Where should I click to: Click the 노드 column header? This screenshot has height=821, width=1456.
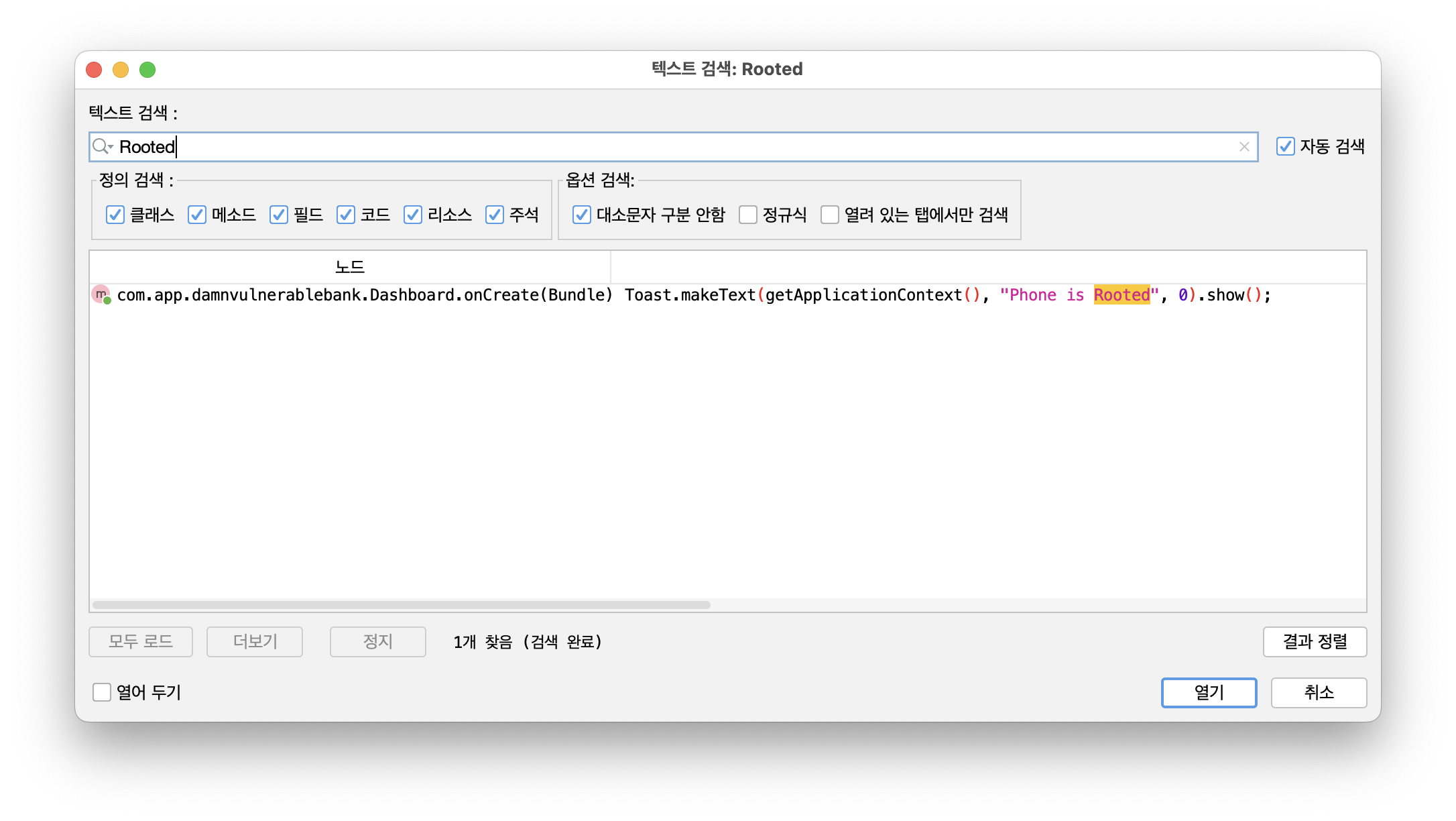pos(349,267)
